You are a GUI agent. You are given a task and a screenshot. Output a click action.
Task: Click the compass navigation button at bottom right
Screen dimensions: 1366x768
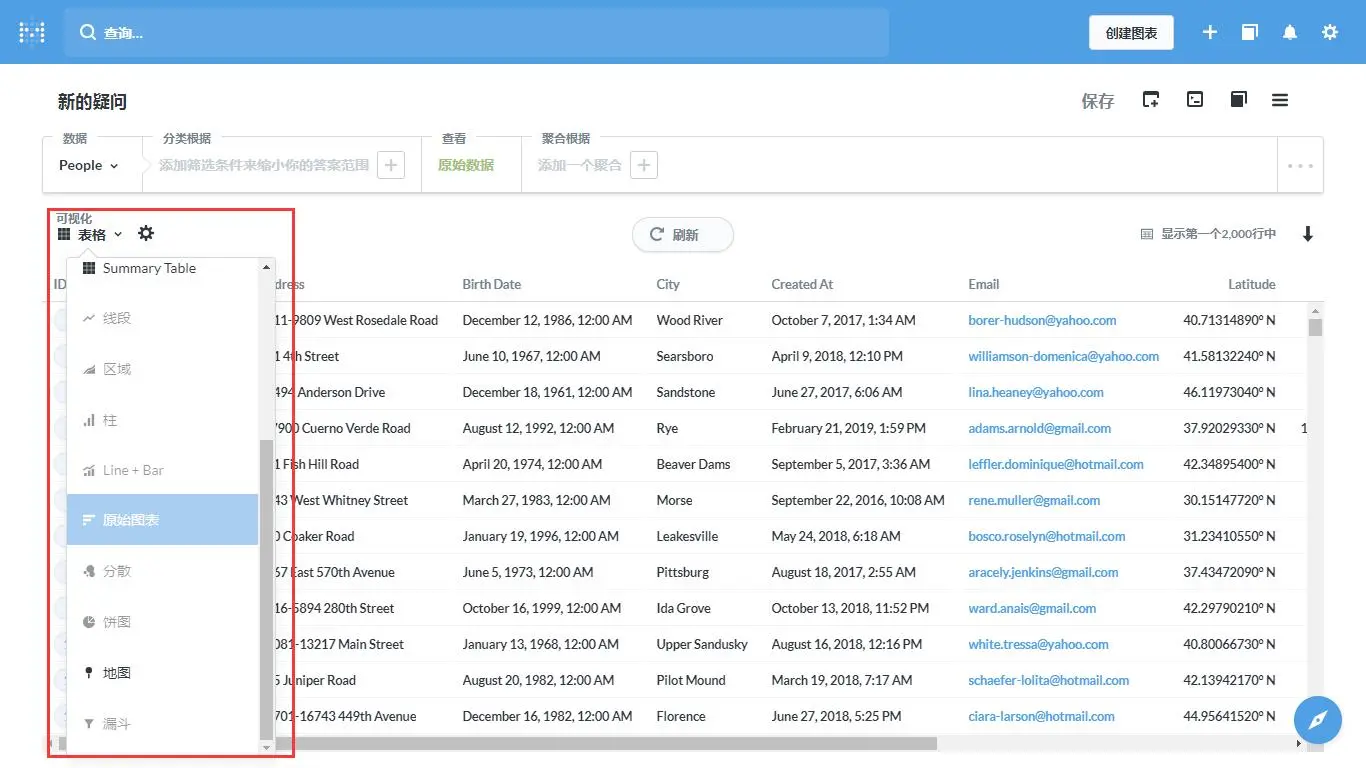click(1318, 720)
